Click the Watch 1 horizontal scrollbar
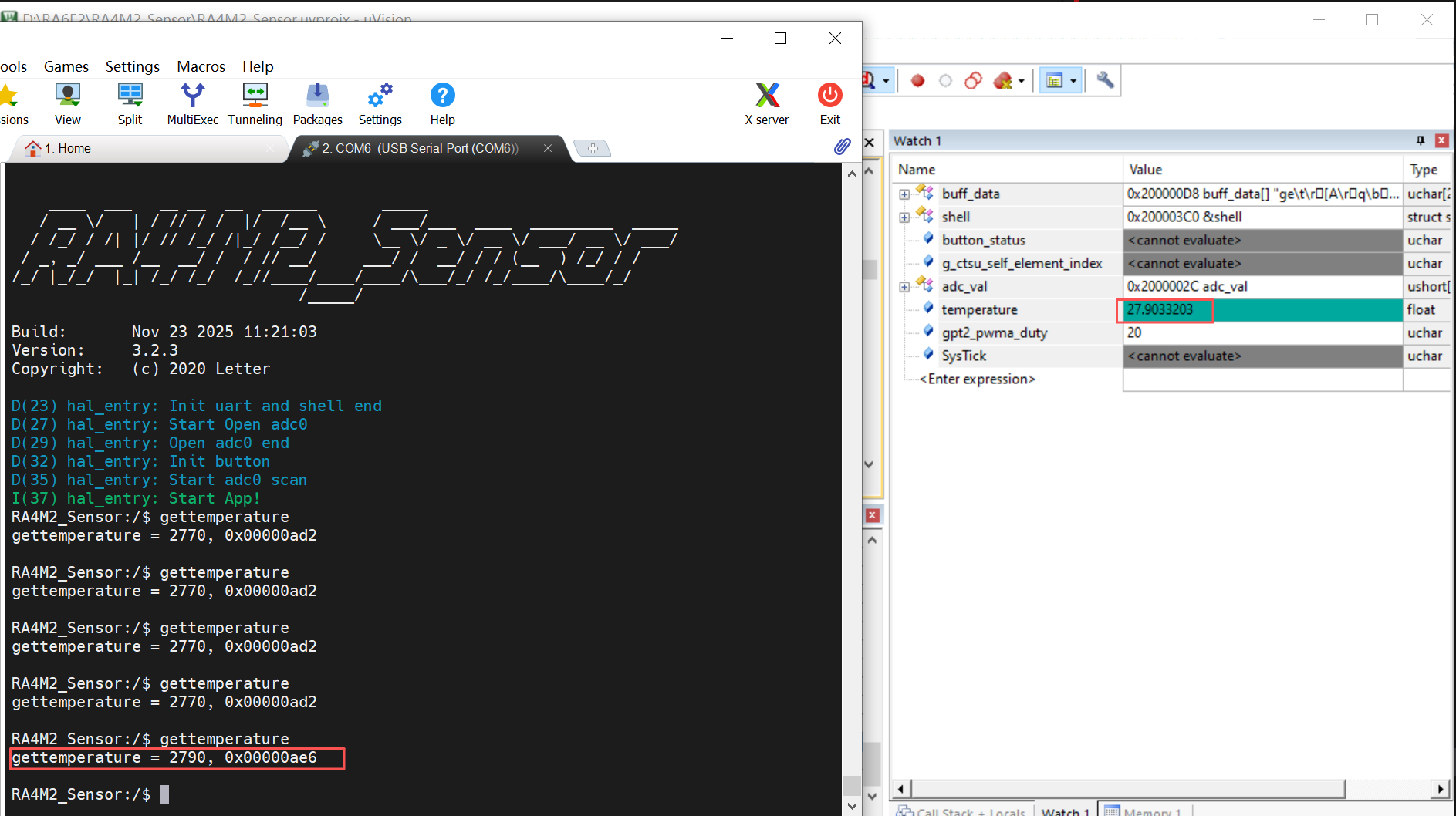Viewport: 1456px width, 816px height. click(1129, 788)
